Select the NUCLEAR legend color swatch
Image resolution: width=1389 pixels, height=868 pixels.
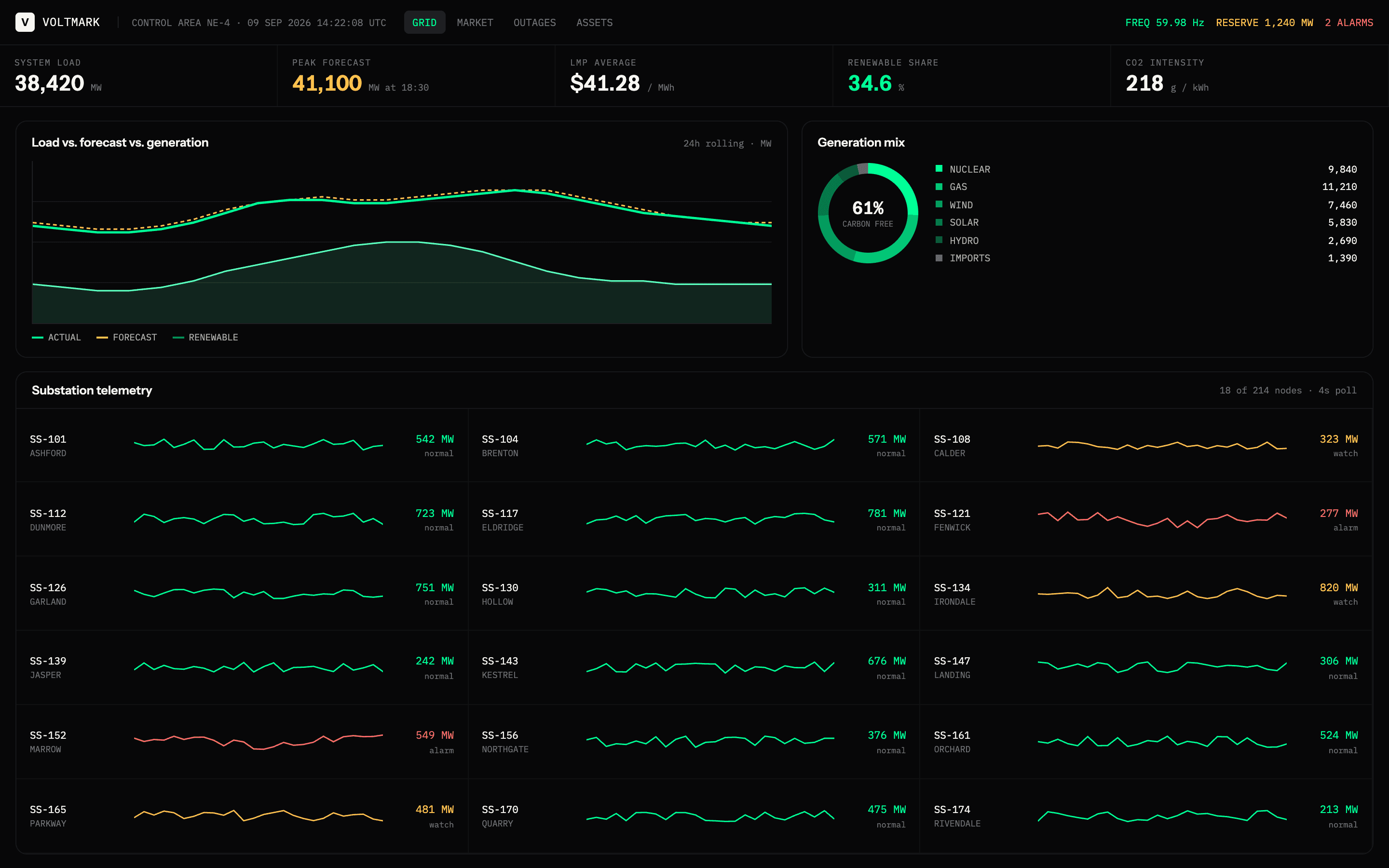click(x=939, y=169)
